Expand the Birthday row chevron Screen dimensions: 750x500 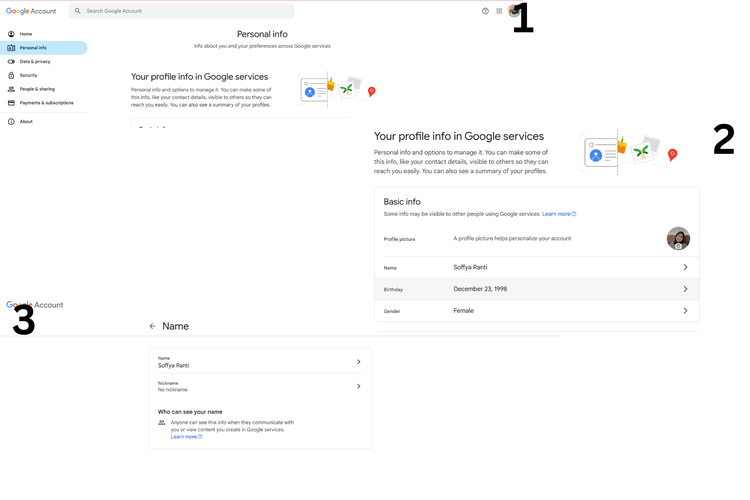click(x=685, y=289)
